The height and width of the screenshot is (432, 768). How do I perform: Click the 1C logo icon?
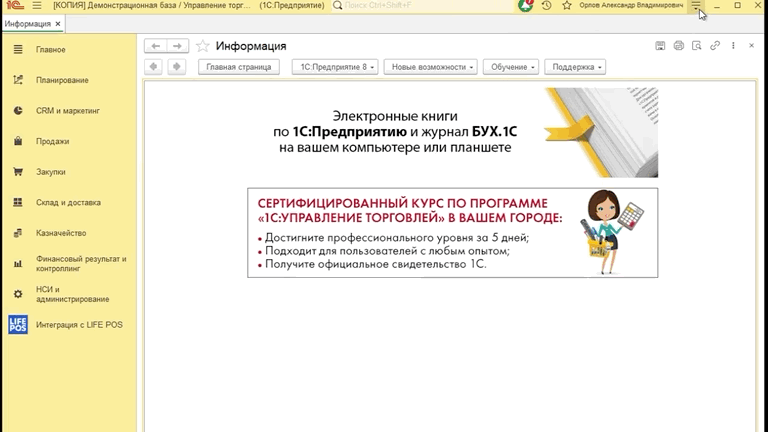coord(16,5)
